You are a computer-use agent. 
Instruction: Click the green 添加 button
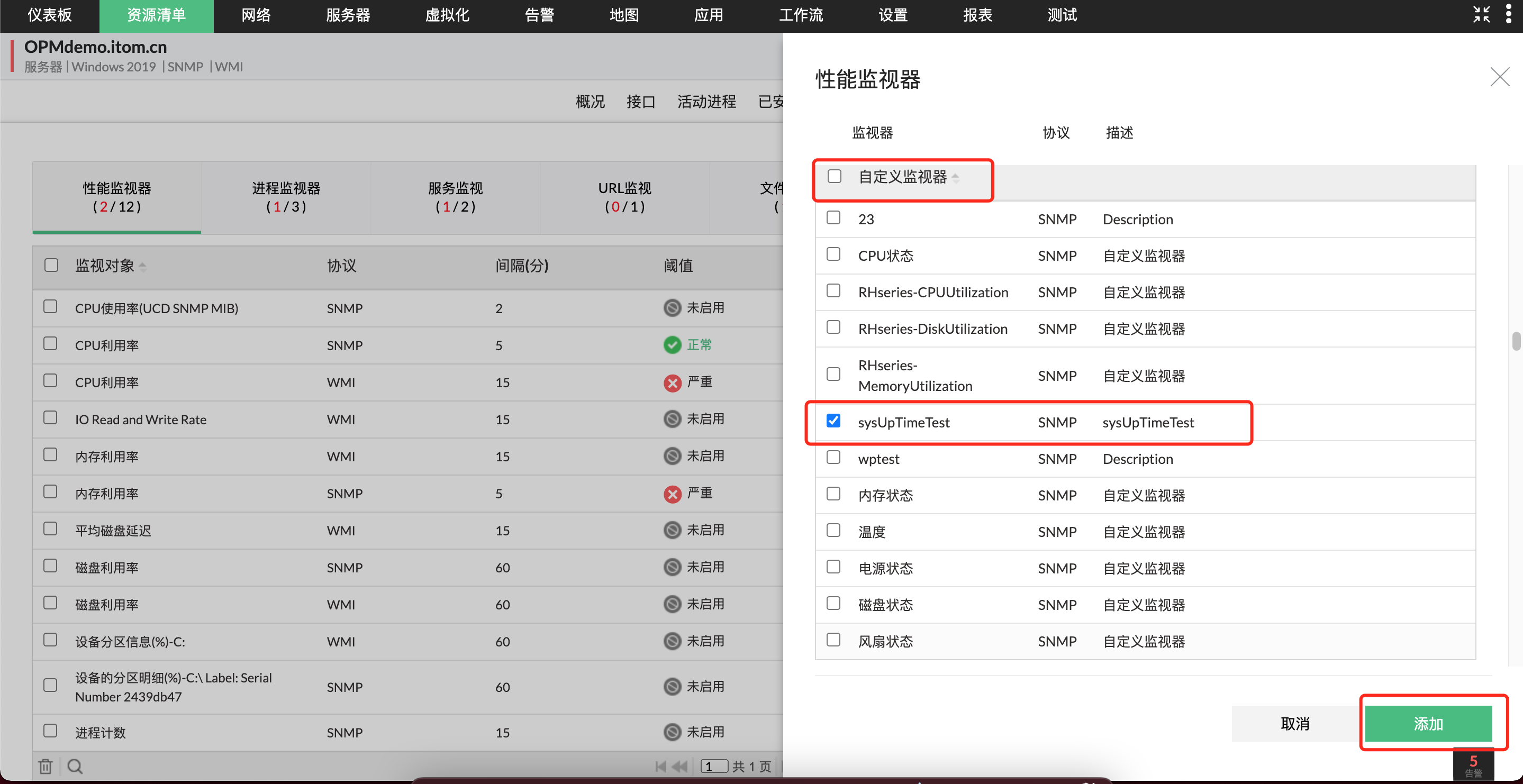[x=1428, y=723]
